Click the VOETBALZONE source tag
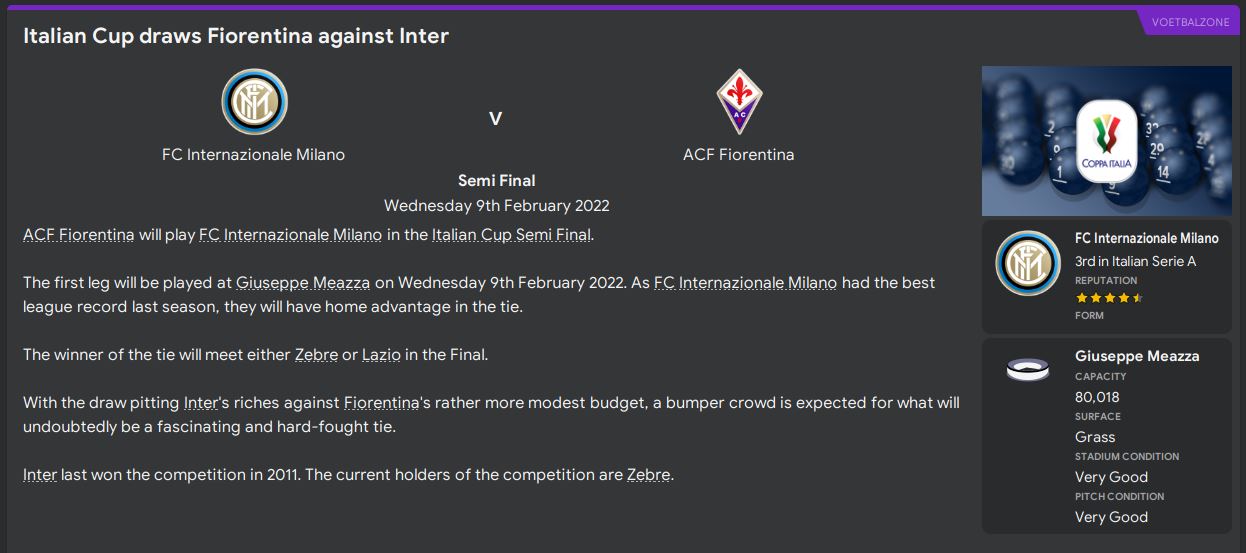This screenshot has width=1246, height=553. click(1190, 22)
